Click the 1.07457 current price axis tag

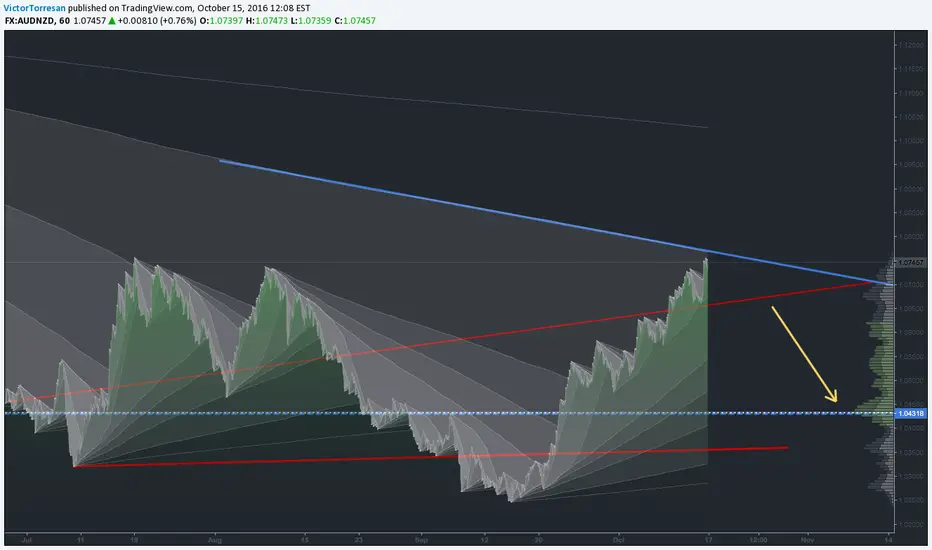(x=910, y=262)
